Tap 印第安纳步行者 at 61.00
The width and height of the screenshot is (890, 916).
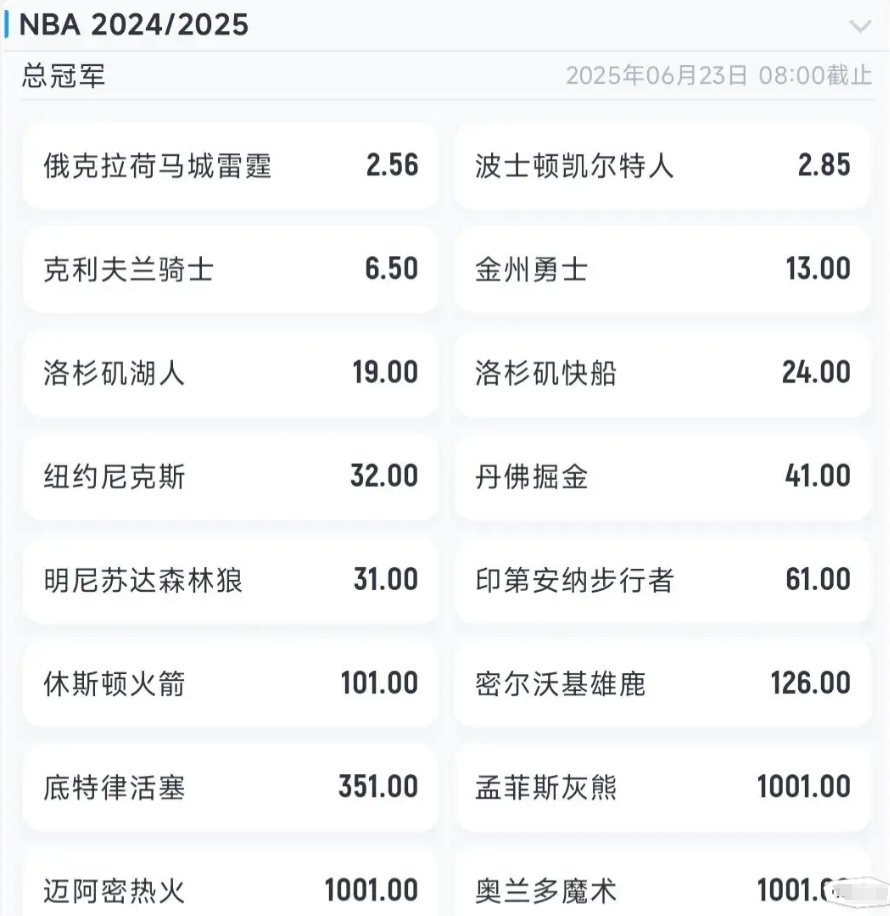(x=663, y=580)
